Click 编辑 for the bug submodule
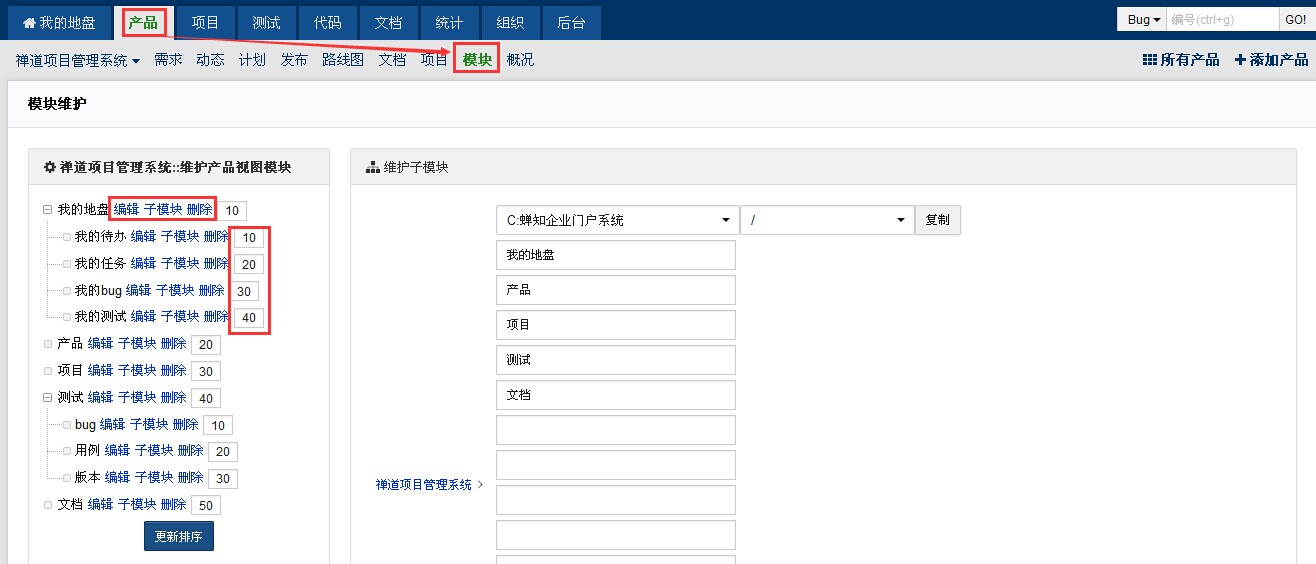The image size is (1316, 564). 112,424
